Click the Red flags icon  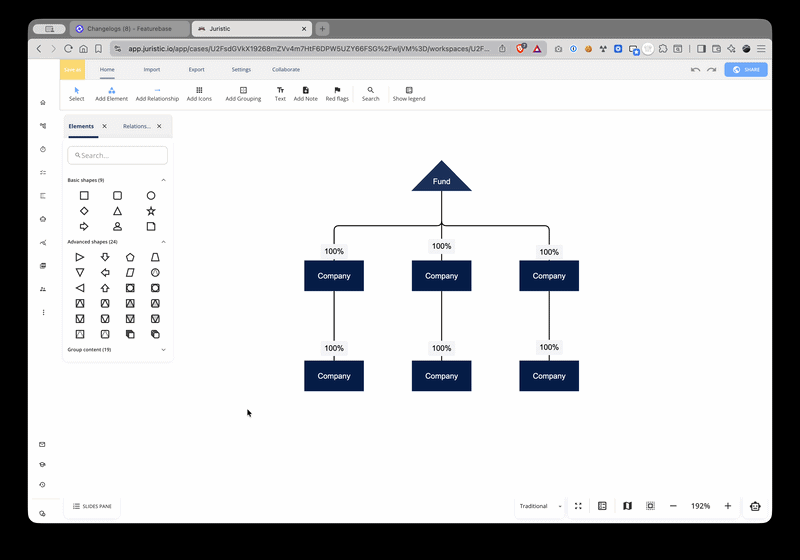click(x=337, y=93)
